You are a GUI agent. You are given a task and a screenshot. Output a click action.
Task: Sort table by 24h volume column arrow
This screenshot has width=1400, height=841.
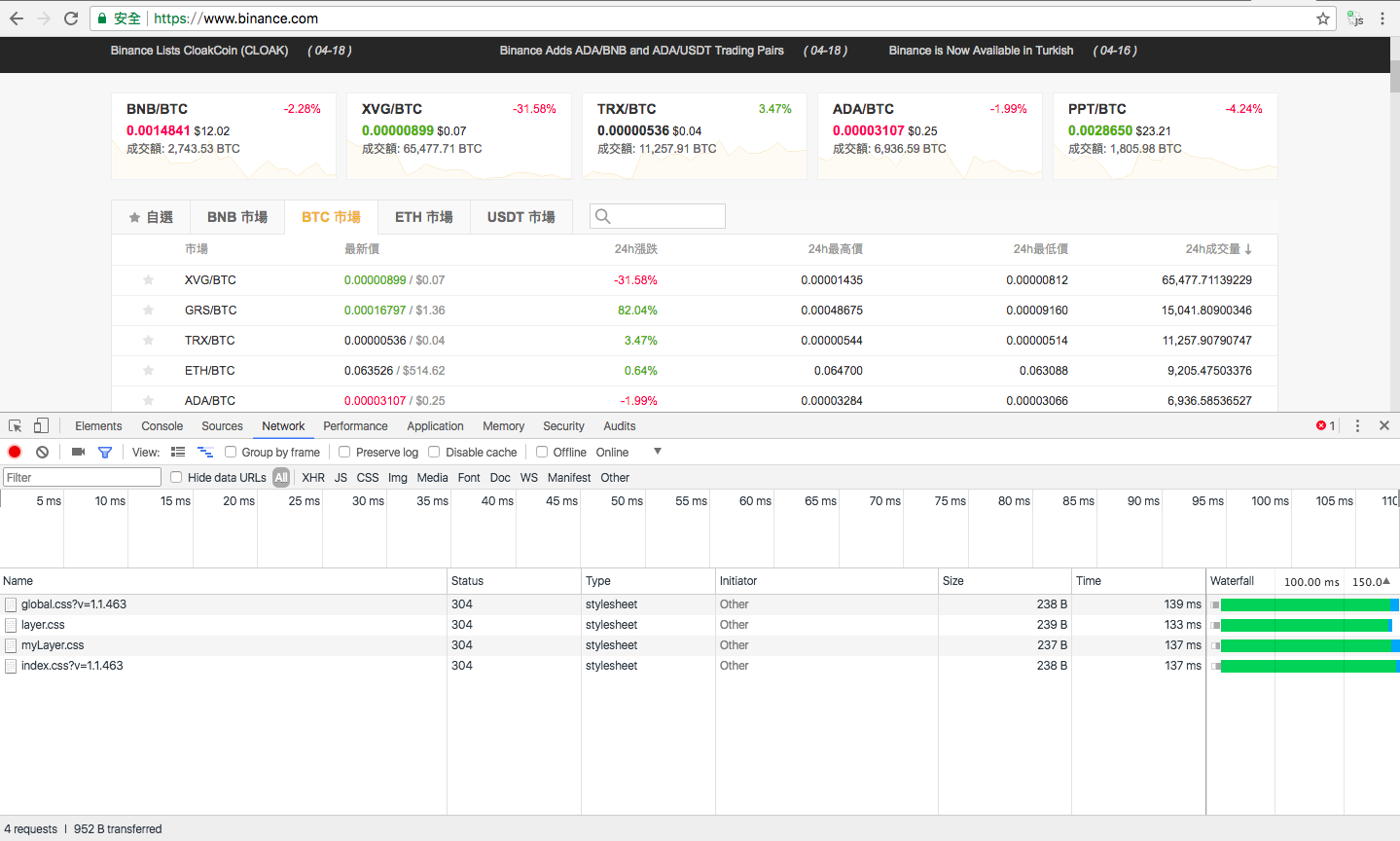(1248, 249)
